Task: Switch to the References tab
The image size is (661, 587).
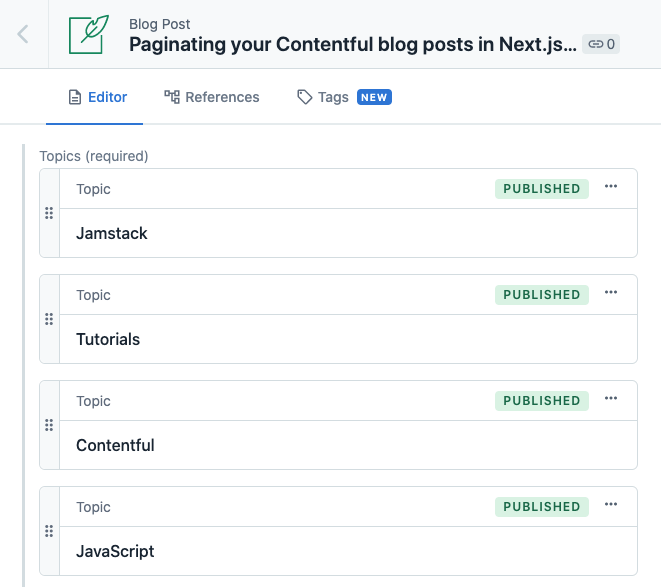Action: 212,97
